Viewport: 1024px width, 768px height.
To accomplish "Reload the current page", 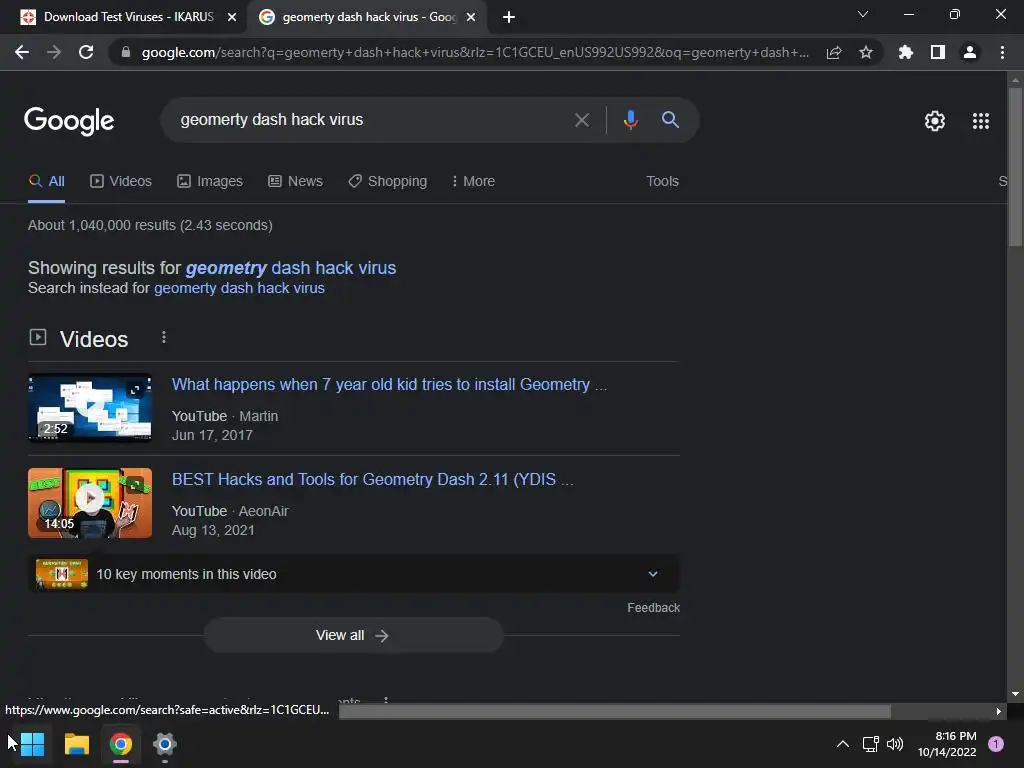I will pyautogui.click(x=86, y=52).
